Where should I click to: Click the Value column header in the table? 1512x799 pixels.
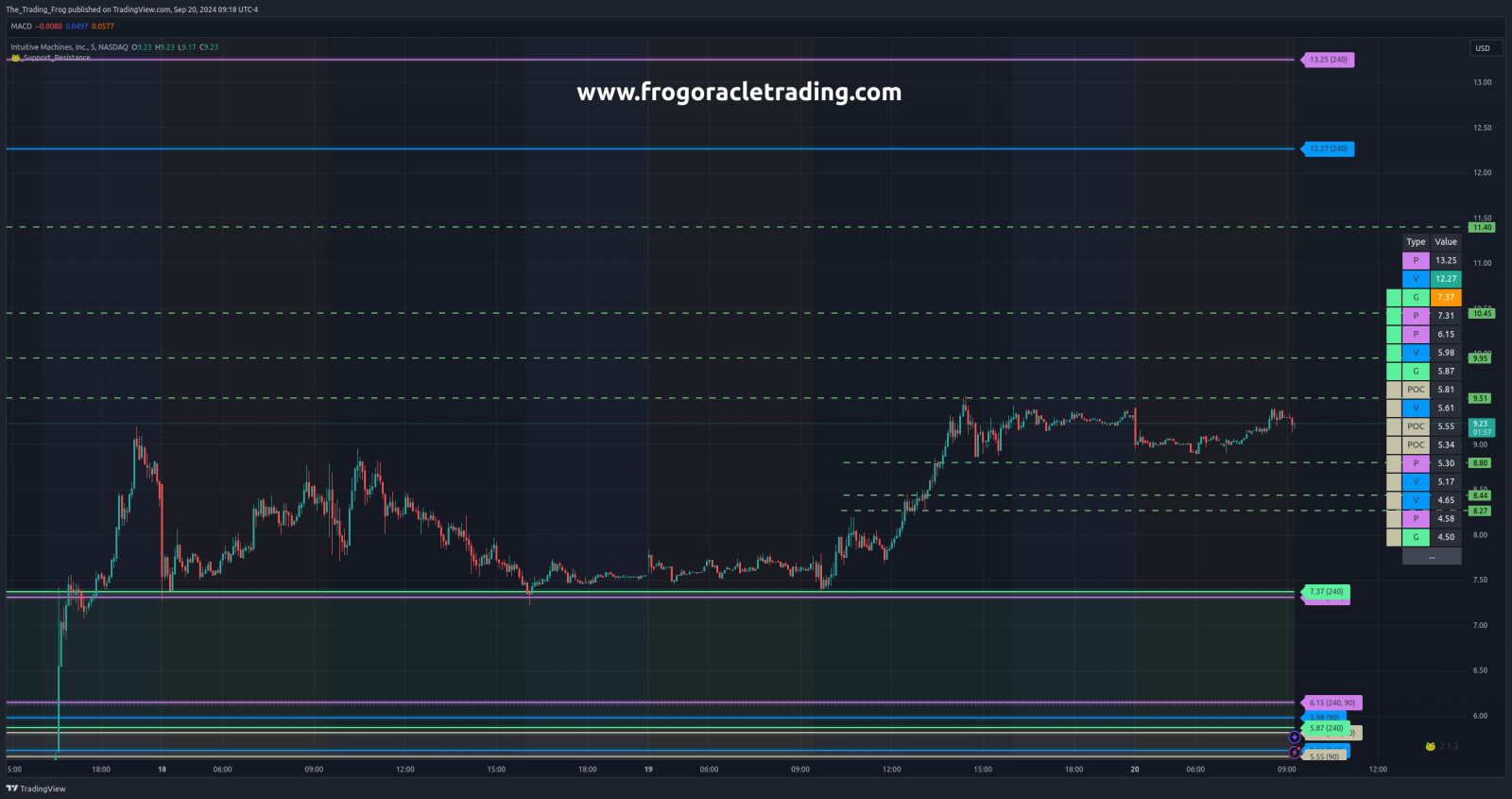(x=1446, y=242)
